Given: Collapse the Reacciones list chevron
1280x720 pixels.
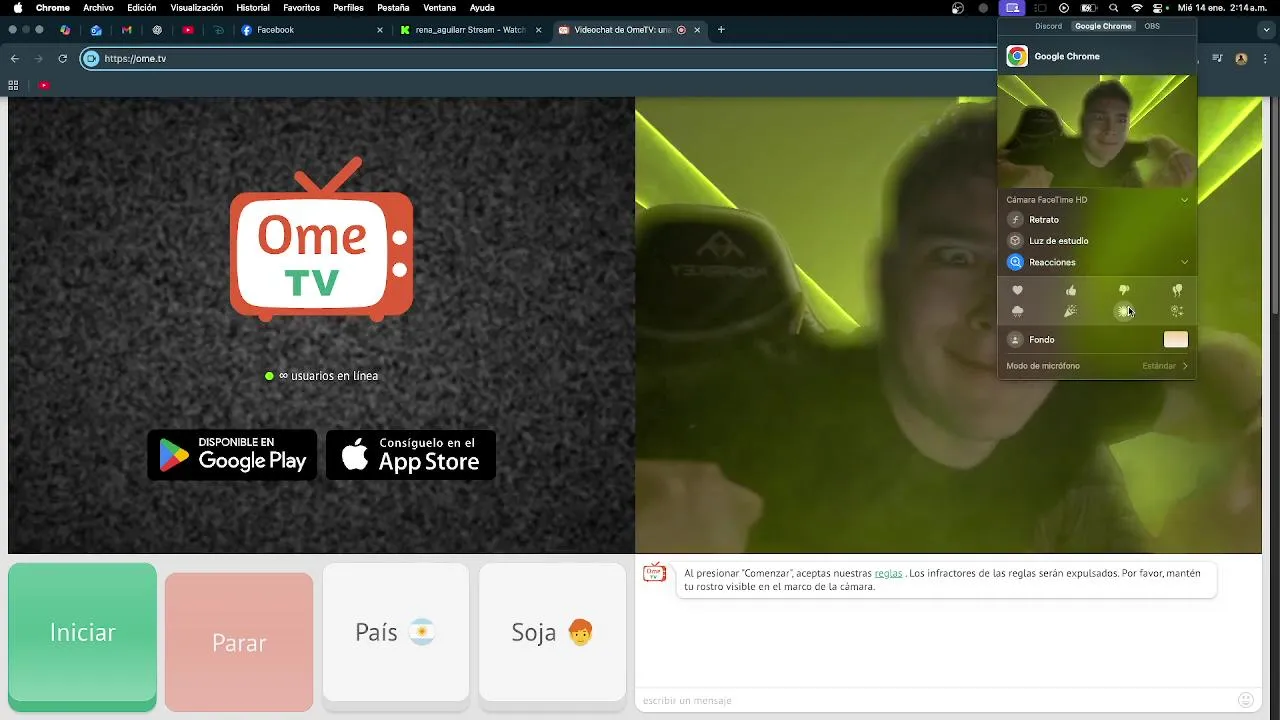Looking at the screenshot, I should (1185, 262).
